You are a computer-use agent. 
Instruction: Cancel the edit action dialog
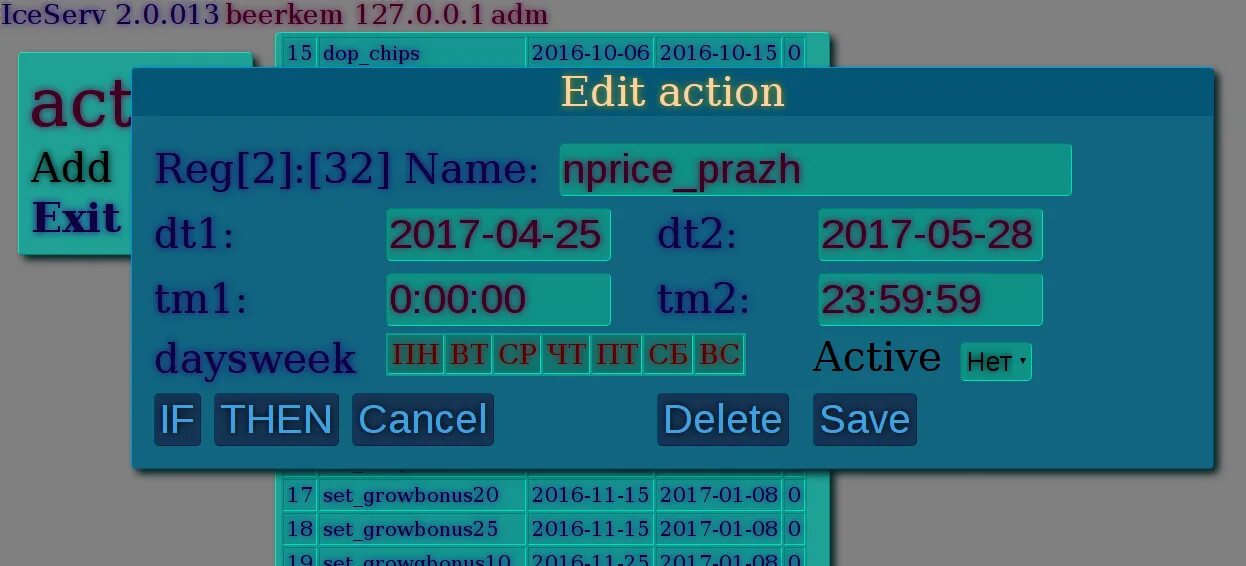click(423, 419)
